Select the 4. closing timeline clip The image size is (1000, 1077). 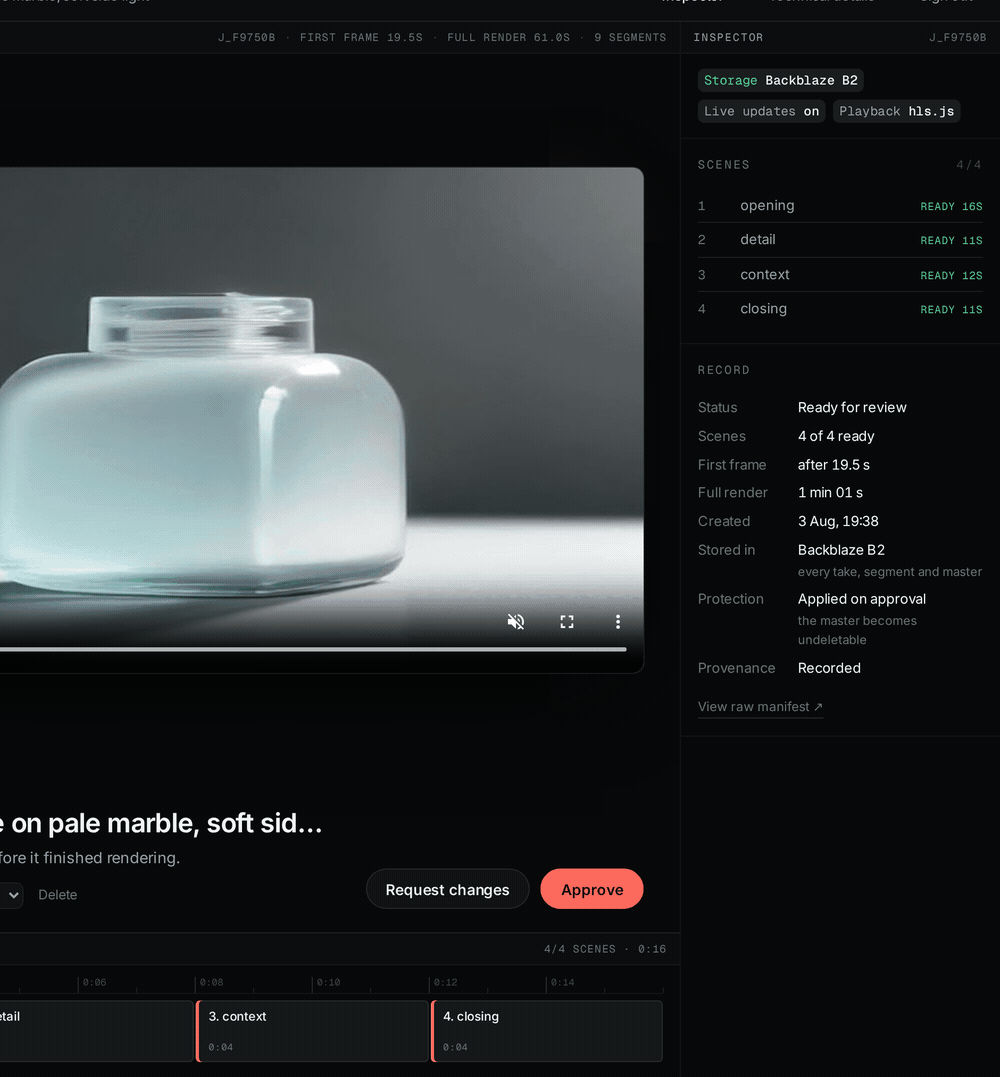coord(547,1031)
